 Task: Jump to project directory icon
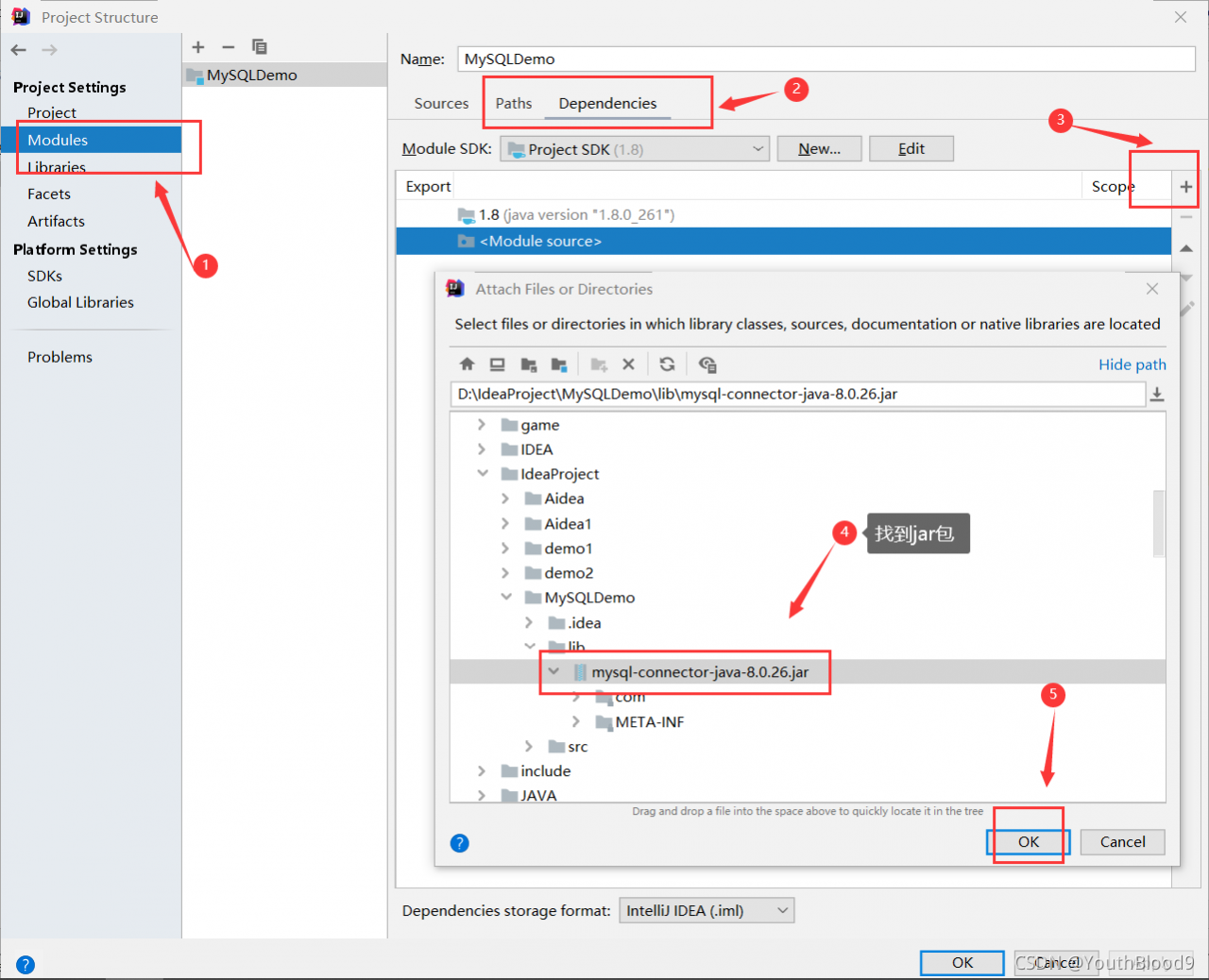529,364
